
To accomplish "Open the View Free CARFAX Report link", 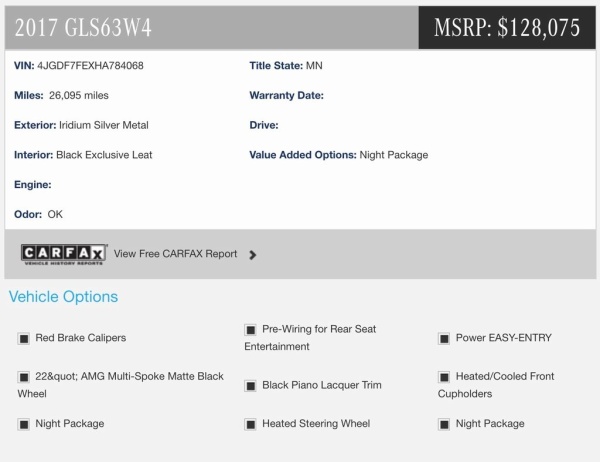I will click(175, 254).
